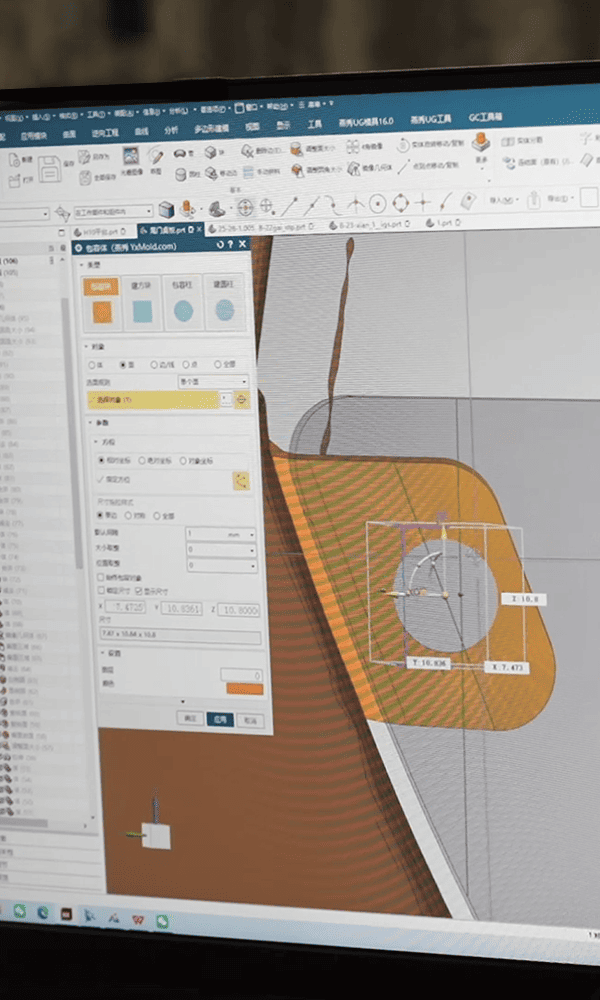Click the New file icon in ribbon
This screenshot has width=600, height=1000.
pos(14,161)
